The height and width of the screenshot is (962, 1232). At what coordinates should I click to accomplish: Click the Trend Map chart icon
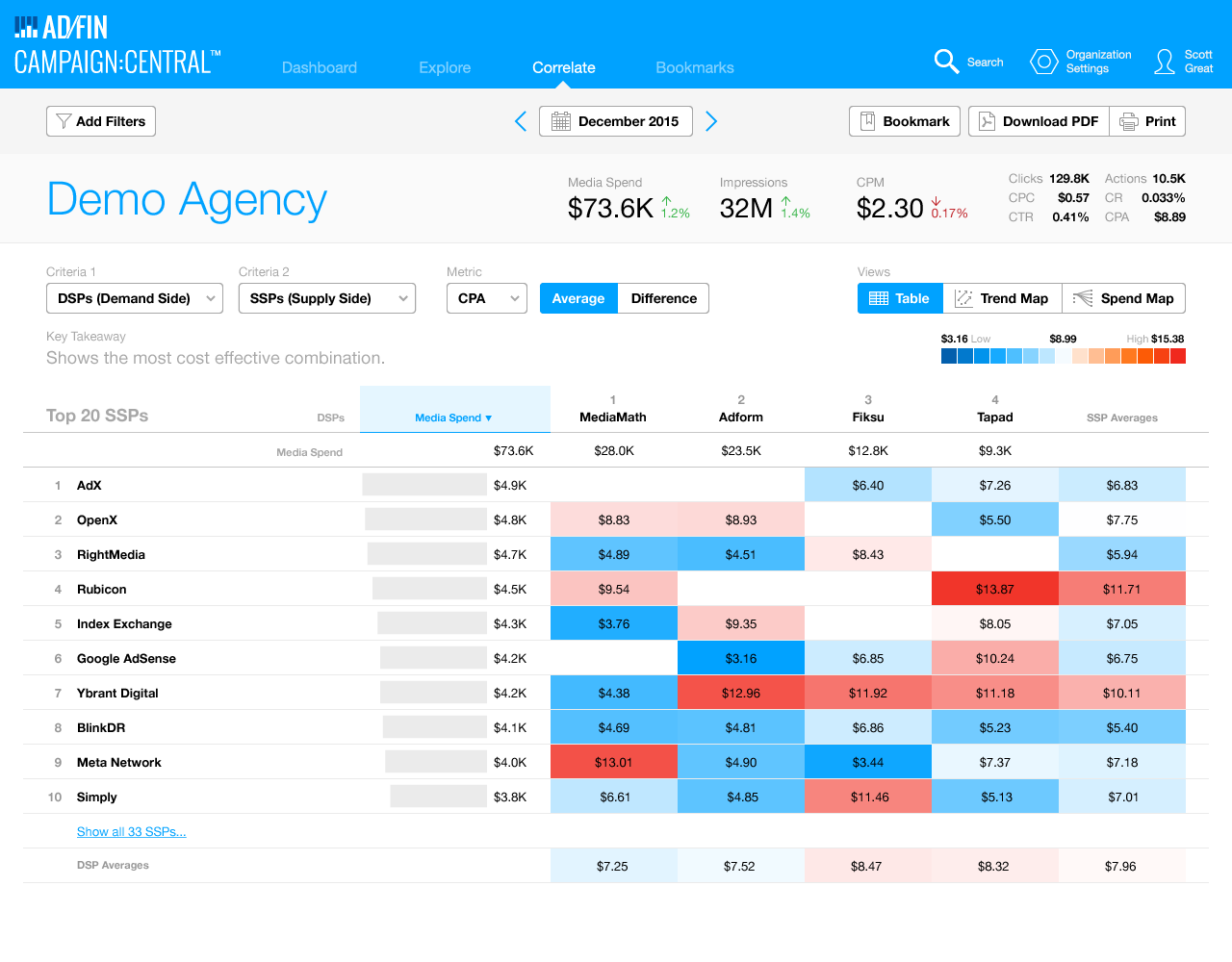tap(963, 298)
